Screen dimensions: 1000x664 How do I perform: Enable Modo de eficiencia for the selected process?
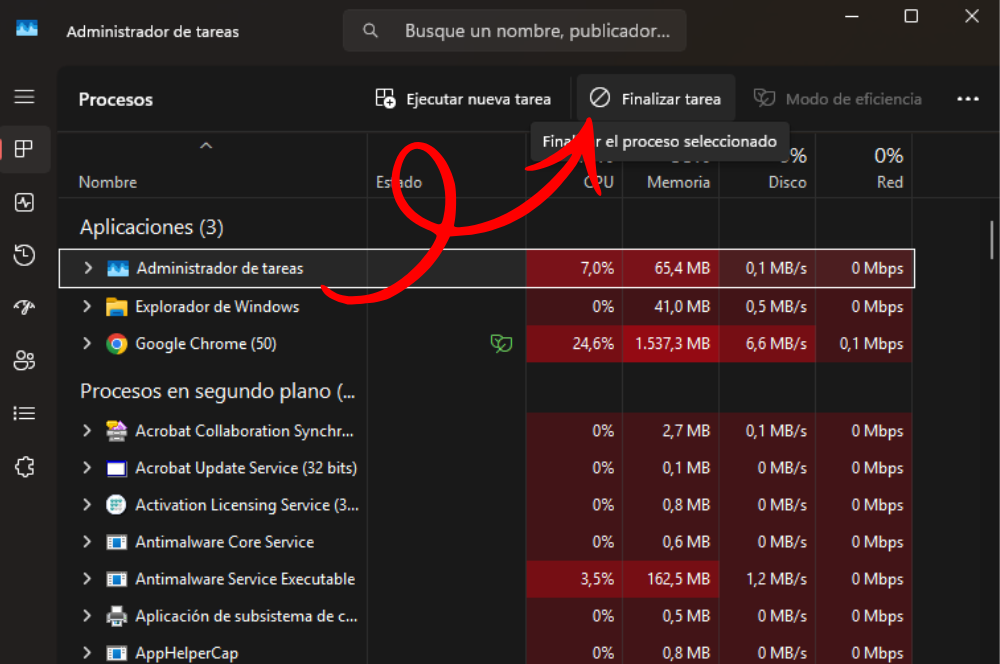[837, 98]
